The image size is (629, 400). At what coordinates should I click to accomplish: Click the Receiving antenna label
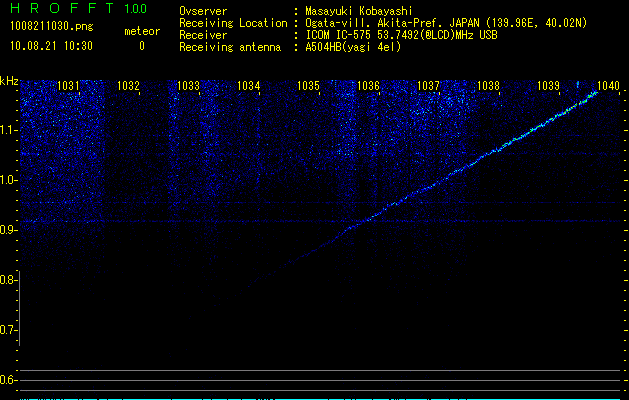point(230,47)
